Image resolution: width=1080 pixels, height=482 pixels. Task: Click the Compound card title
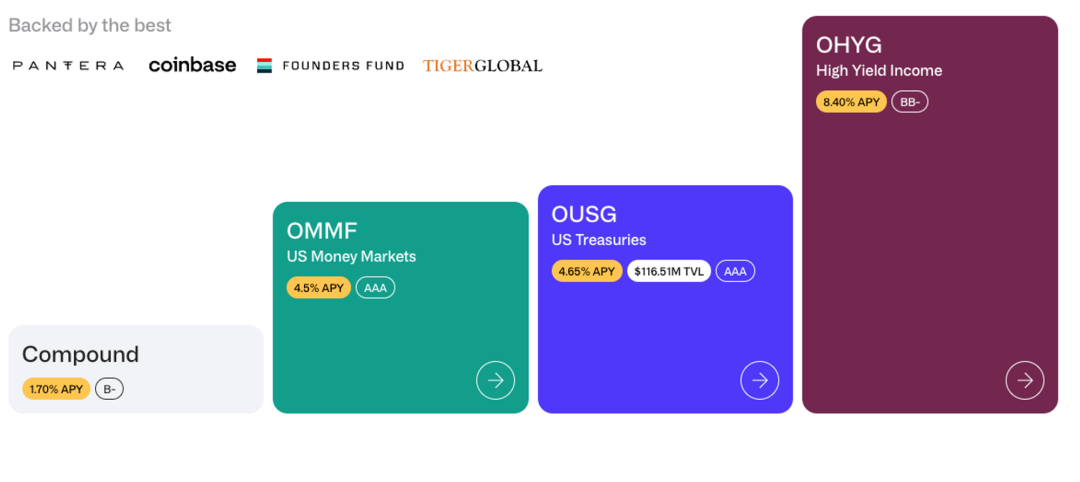pyautogui.click(x=80, y=354)
